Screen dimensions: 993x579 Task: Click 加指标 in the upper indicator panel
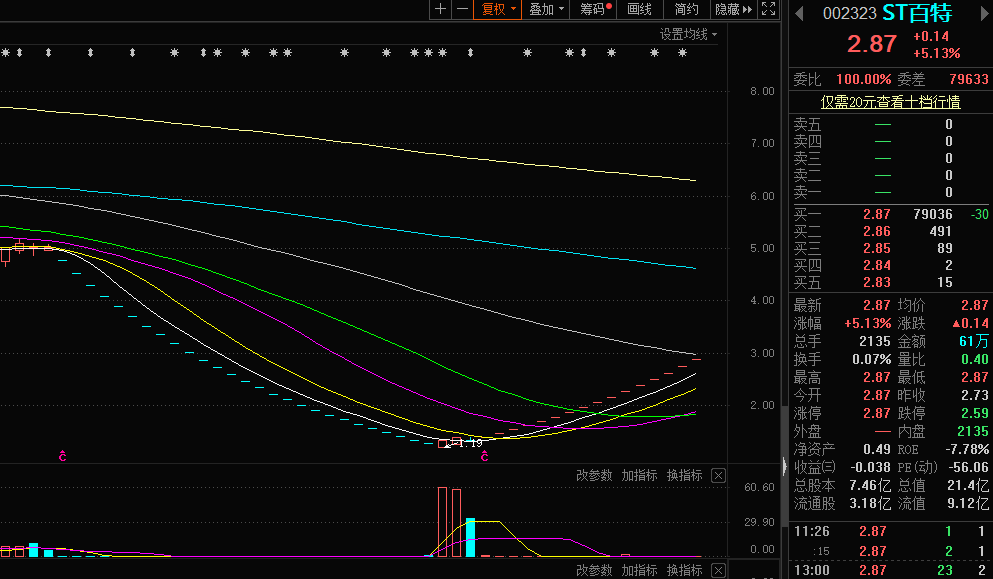[639, 476]
